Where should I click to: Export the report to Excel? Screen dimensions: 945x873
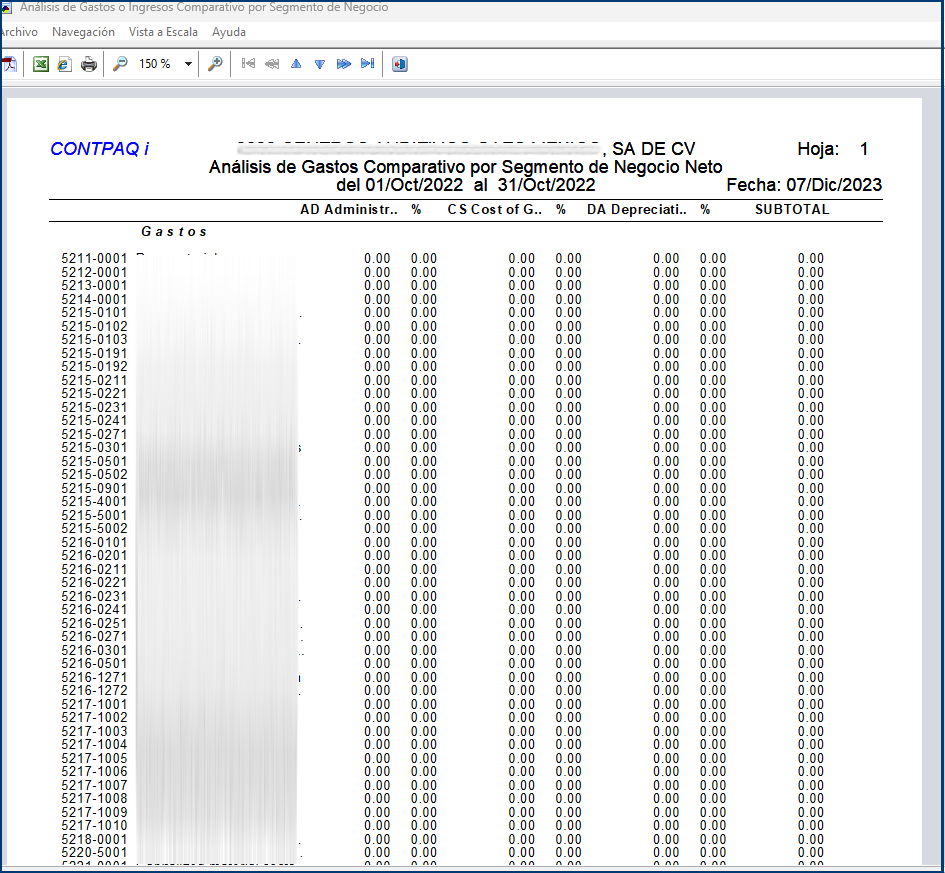tap(40, 64)
